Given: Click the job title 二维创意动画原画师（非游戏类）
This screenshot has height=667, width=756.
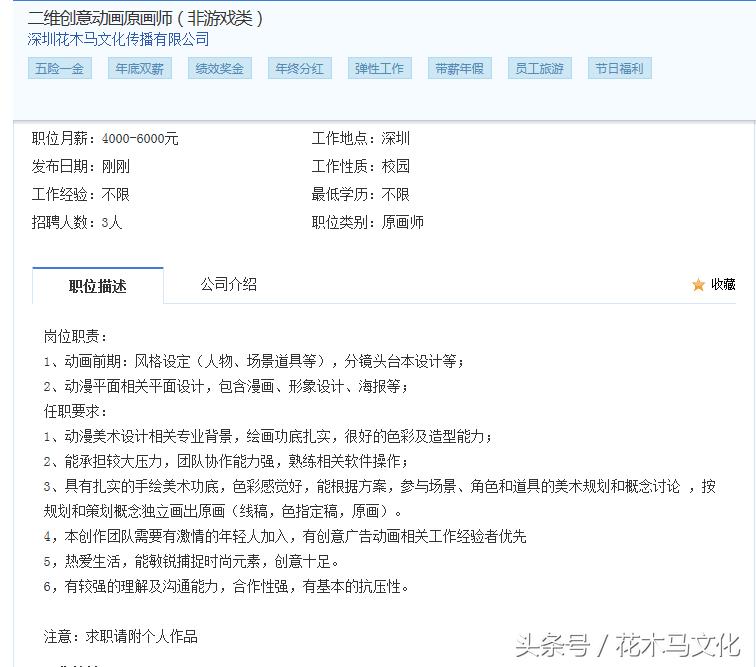Looking at the screenshot, I should [x=146, y=18].
